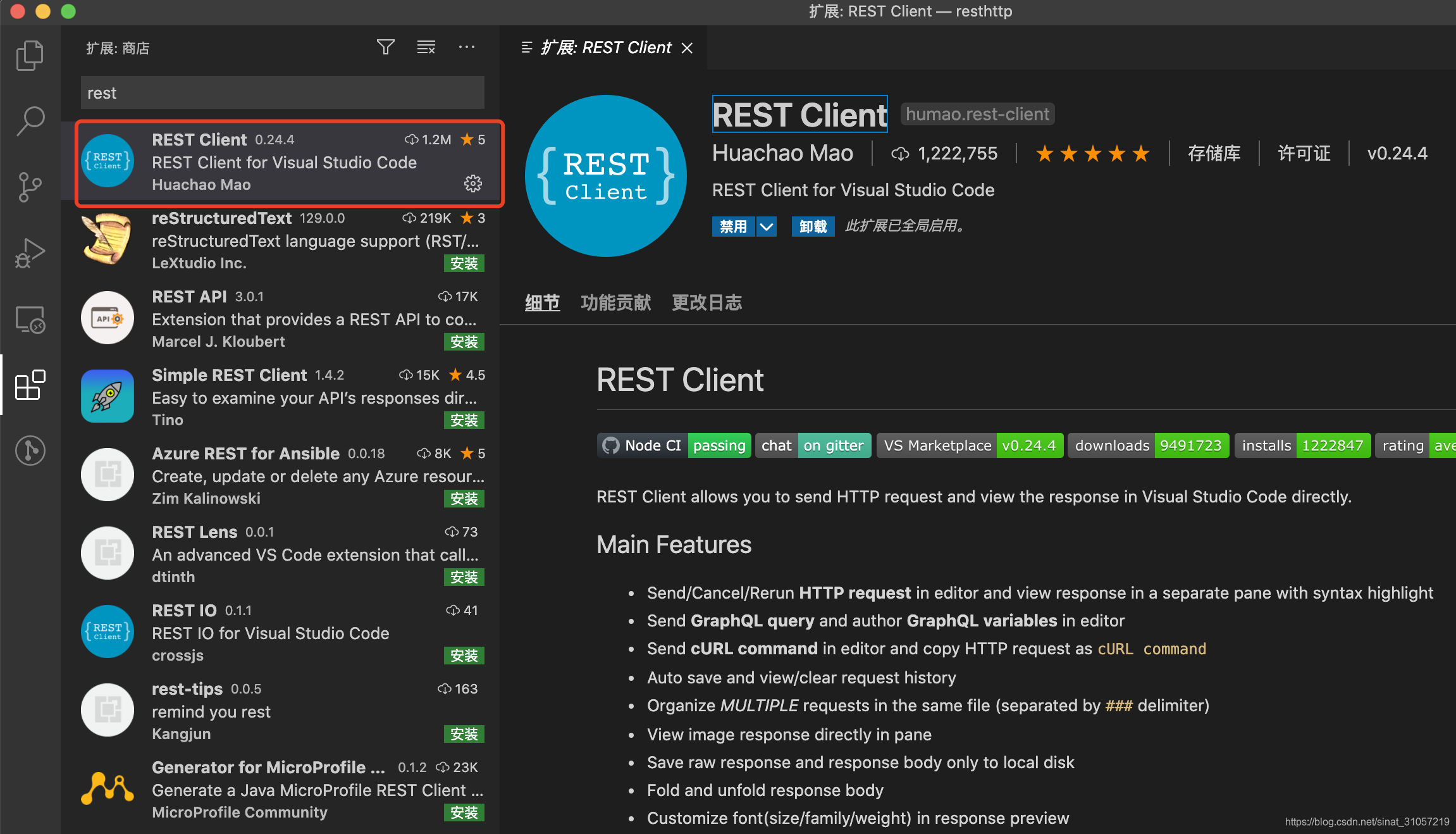Open the Search view in activity bar

tap(30, 121)
